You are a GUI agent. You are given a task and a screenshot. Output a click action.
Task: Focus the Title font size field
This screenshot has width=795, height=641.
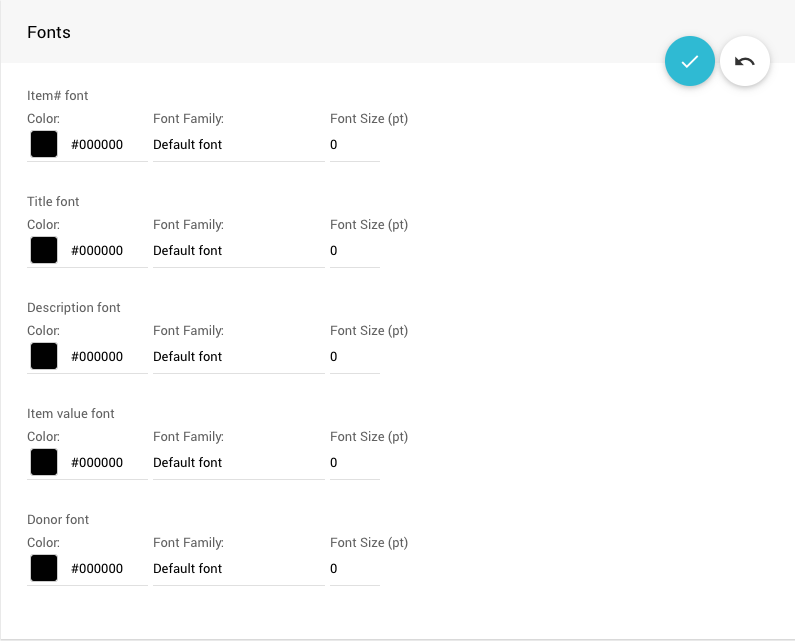354,251
